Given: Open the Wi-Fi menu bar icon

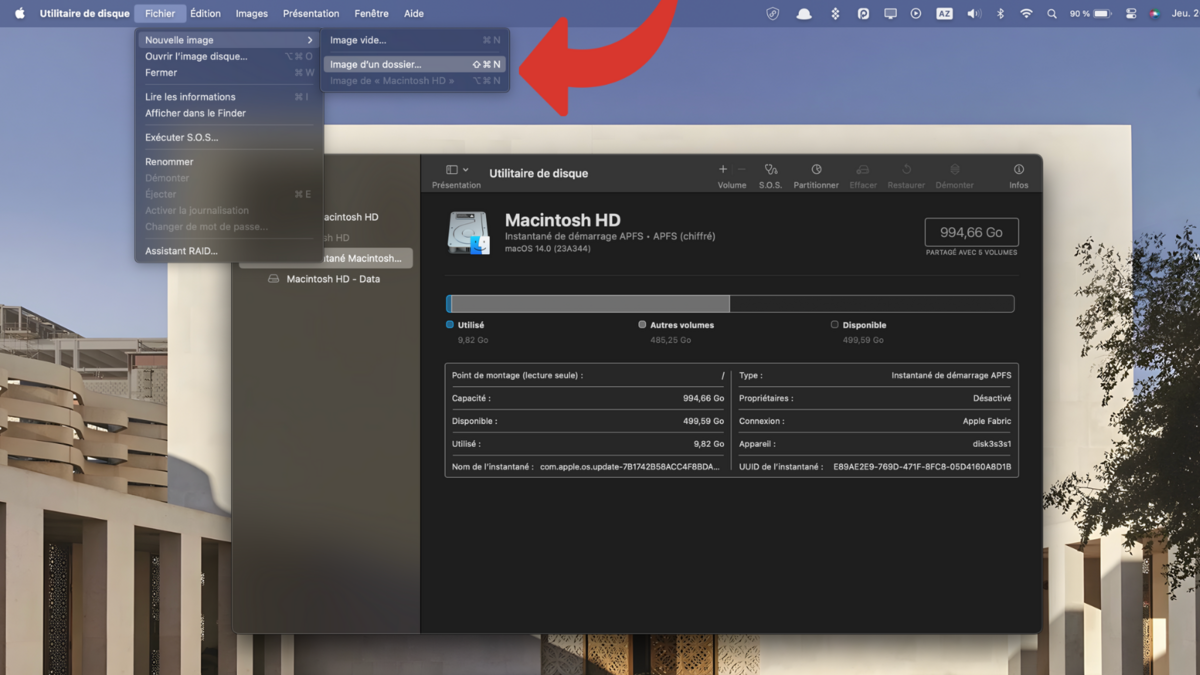Looking at the screenshot, I should (x=1026, y=14).
